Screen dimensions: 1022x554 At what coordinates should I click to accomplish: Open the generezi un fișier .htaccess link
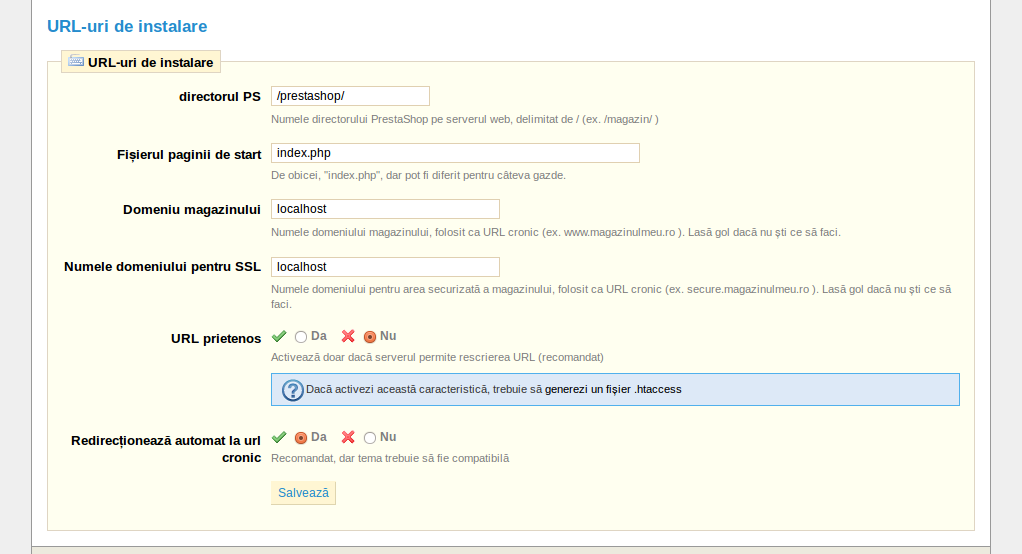click(x=613, y=389)
